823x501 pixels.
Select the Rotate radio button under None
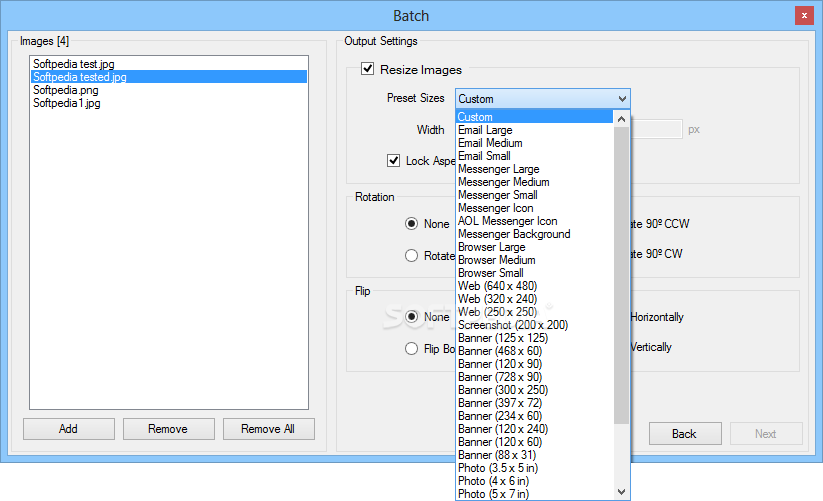(x=412, y=255)
